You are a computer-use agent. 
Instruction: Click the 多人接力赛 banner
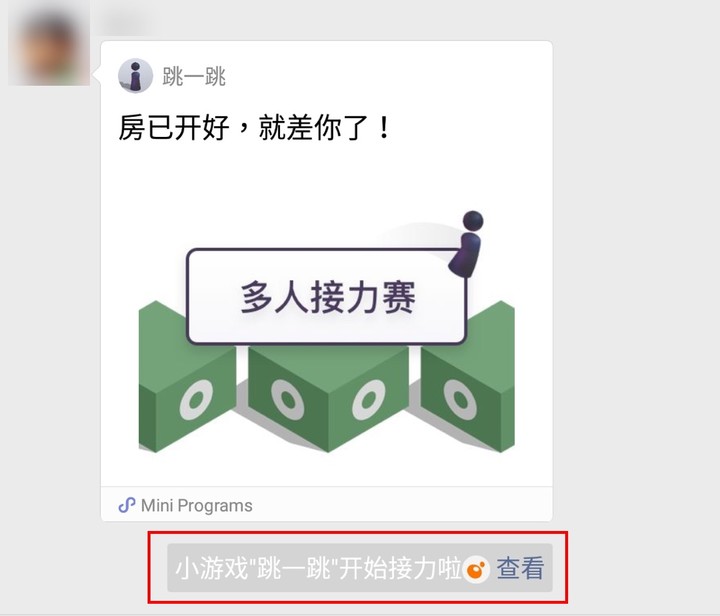click(x=326, y=297)
